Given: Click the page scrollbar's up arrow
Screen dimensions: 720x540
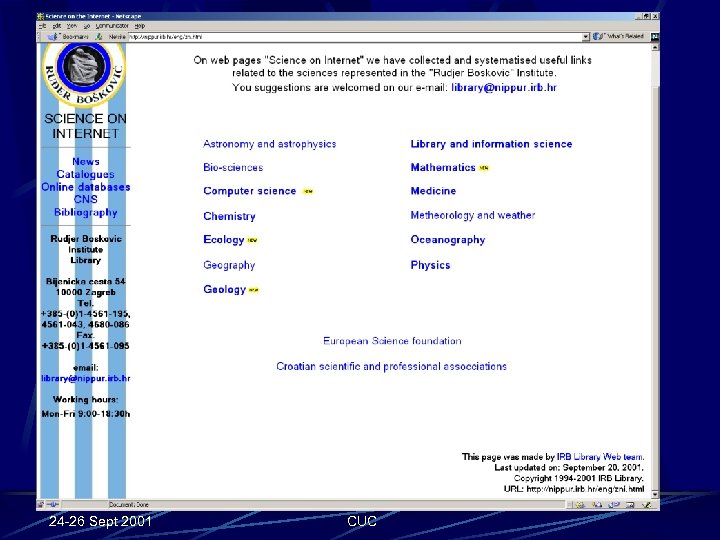Looking at the screenshot, I should coord(655,47).
